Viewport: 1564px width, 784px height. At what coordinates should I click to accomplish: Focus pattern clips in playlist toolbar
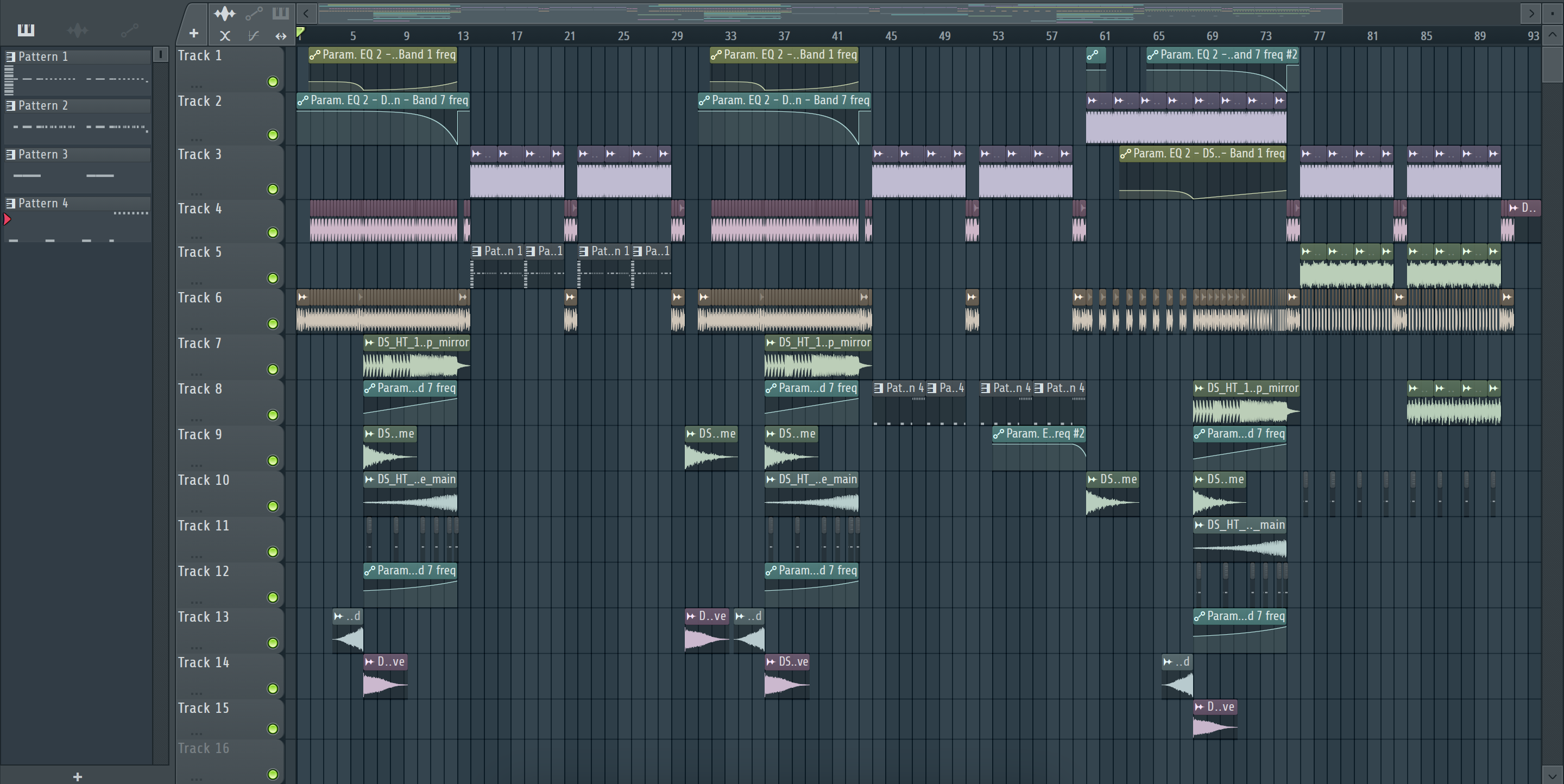click(281, 12)
